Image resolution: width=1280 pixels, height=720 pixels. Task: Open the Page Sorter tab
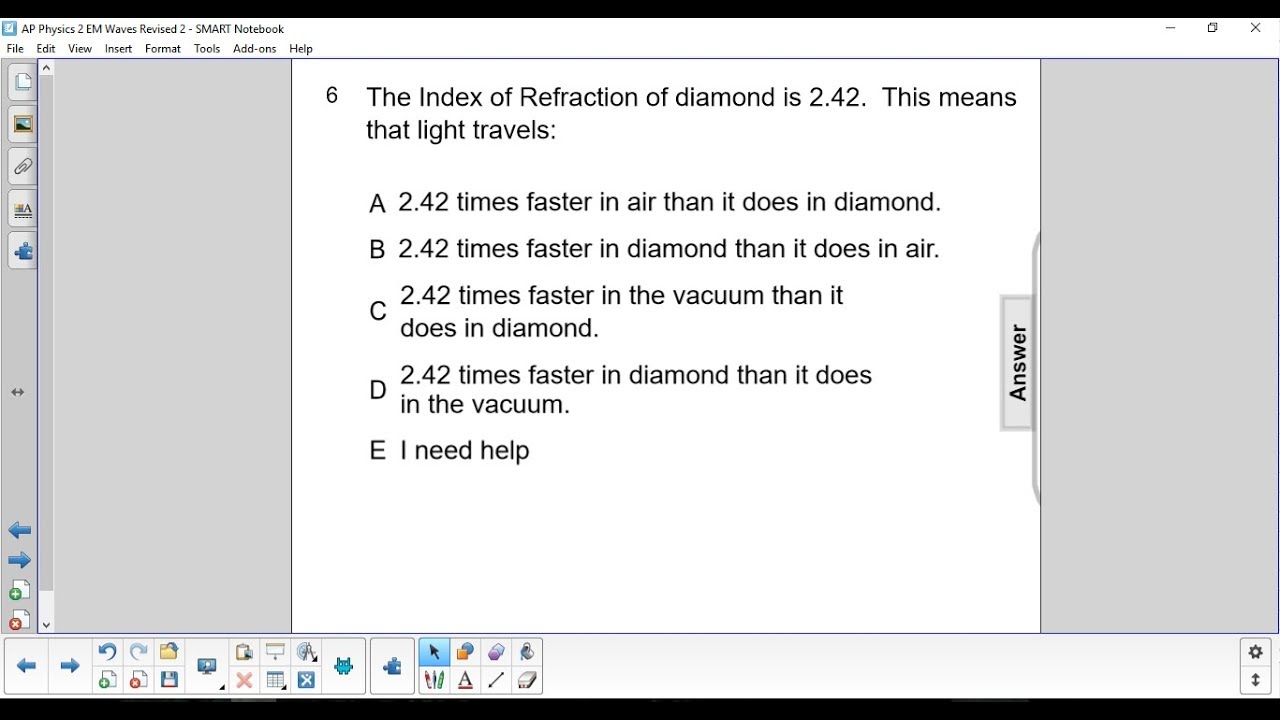pyautogui.click(x=23, y=83)
